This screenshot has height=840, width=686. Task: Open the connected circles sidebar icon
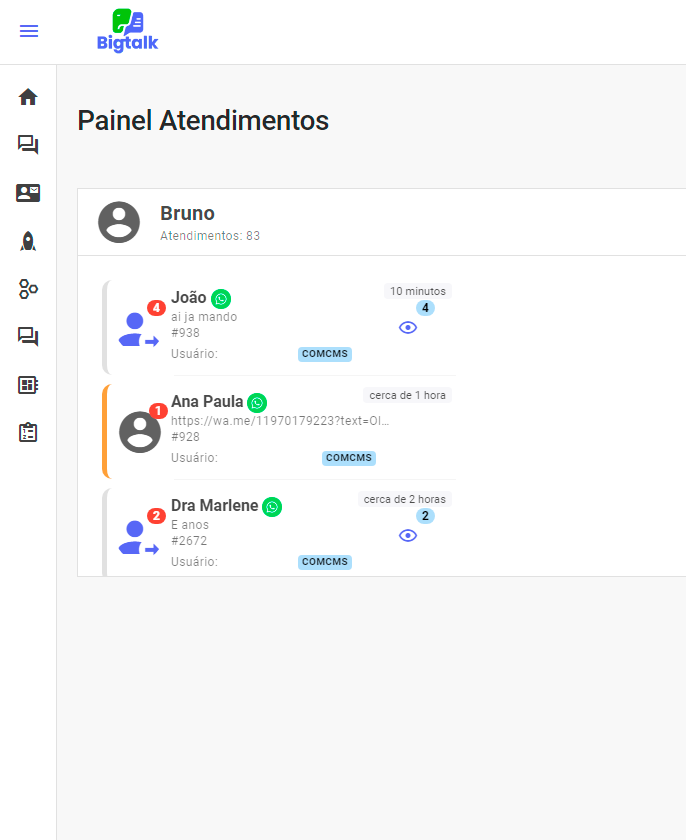point(28,289)
